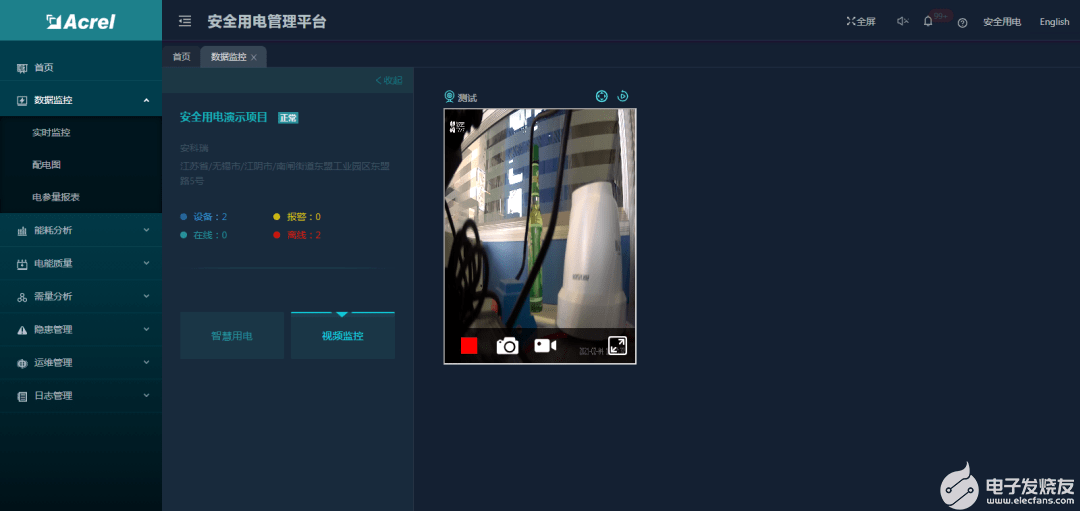1080x511 pixels.
Task: Collapse the 数据监控 sidebar menu
Action: 146,100
